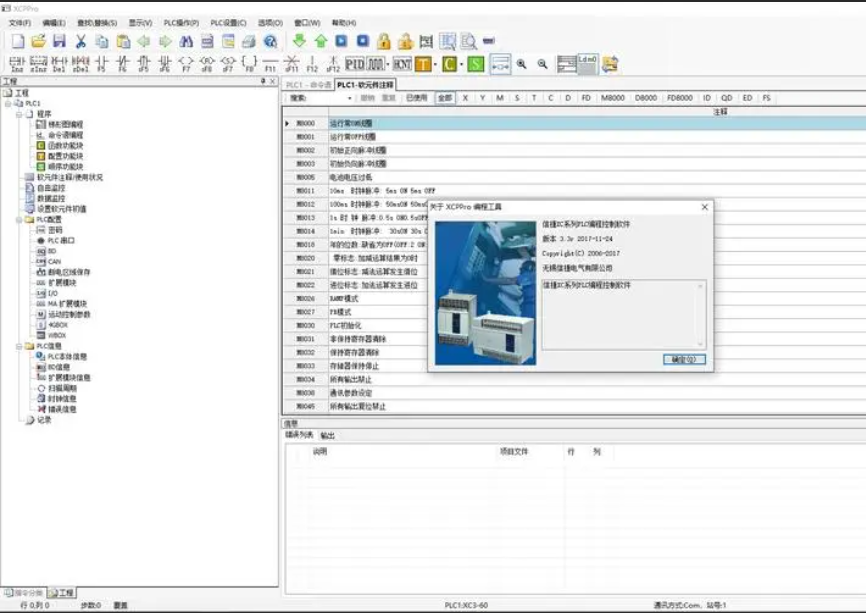Image resolution: width=866 pixels, height=613 pixels.
Task: Click 确定 button in About dialog
Action: 684,360
